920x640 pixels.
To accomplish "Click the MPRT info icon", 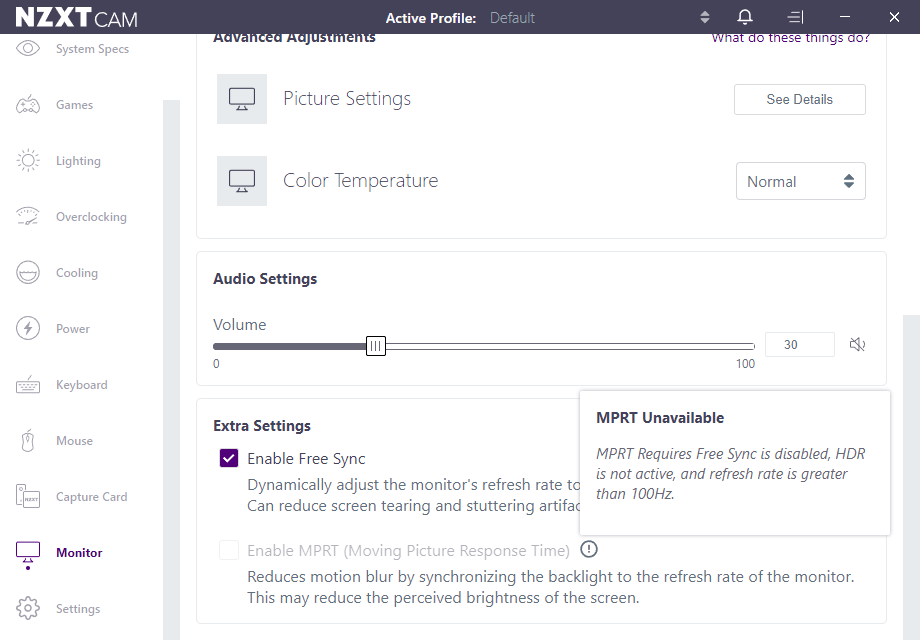I will (x=588, y=549).
